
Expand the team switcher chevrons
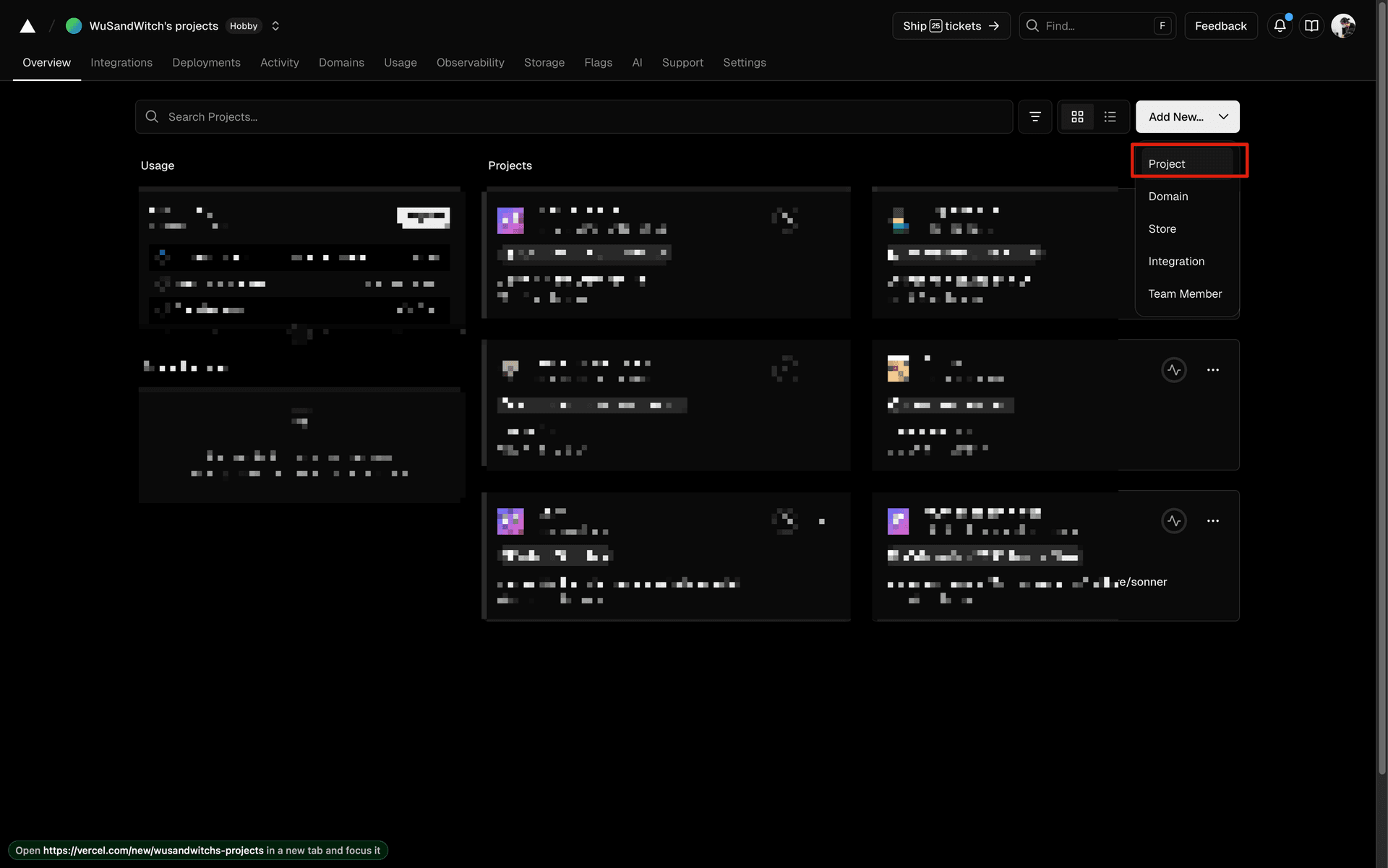275,26
